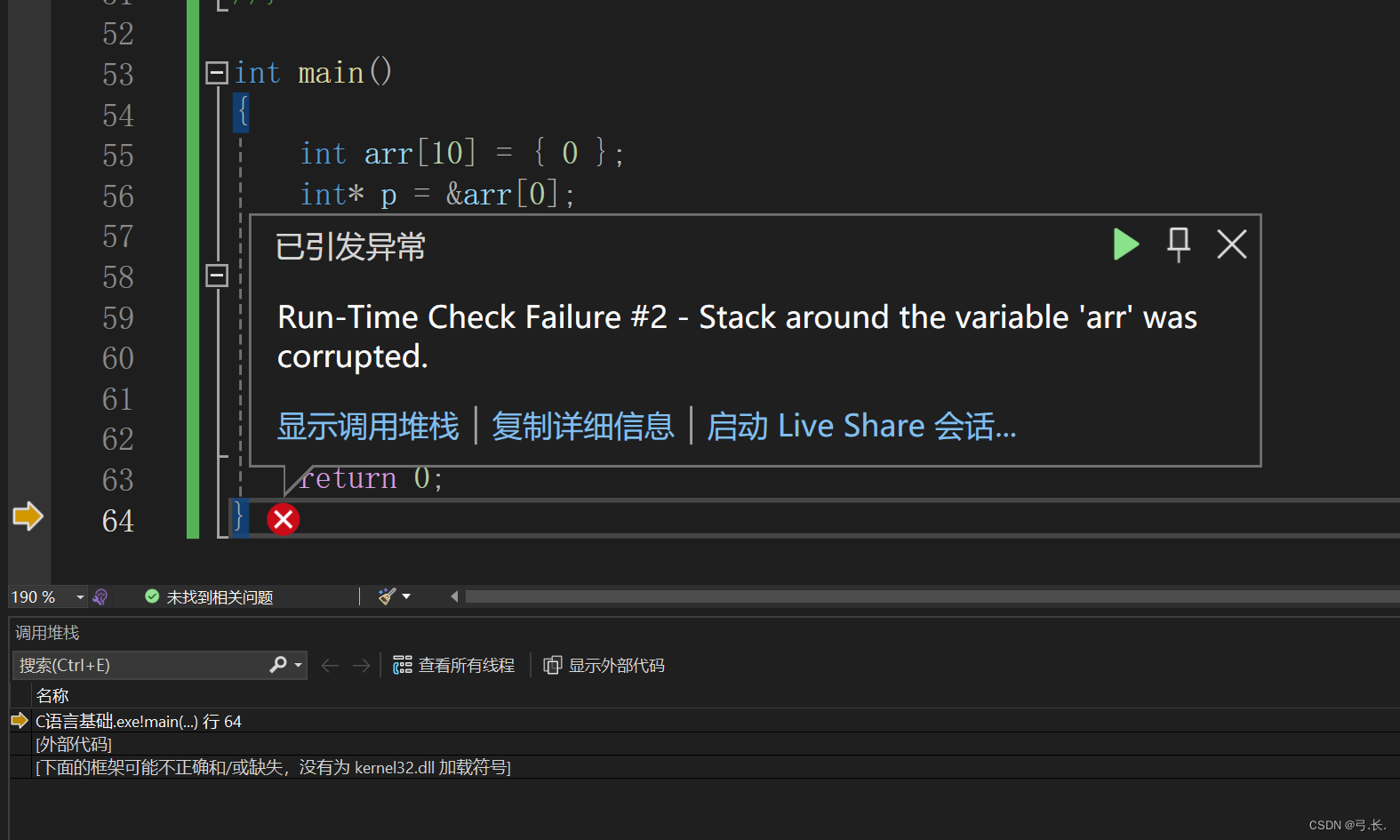This screenshot has width=1400, height=840.
Task: Start 启动 Live Share 会话 link
Action: pyautogui.click(x=861, y=427)
